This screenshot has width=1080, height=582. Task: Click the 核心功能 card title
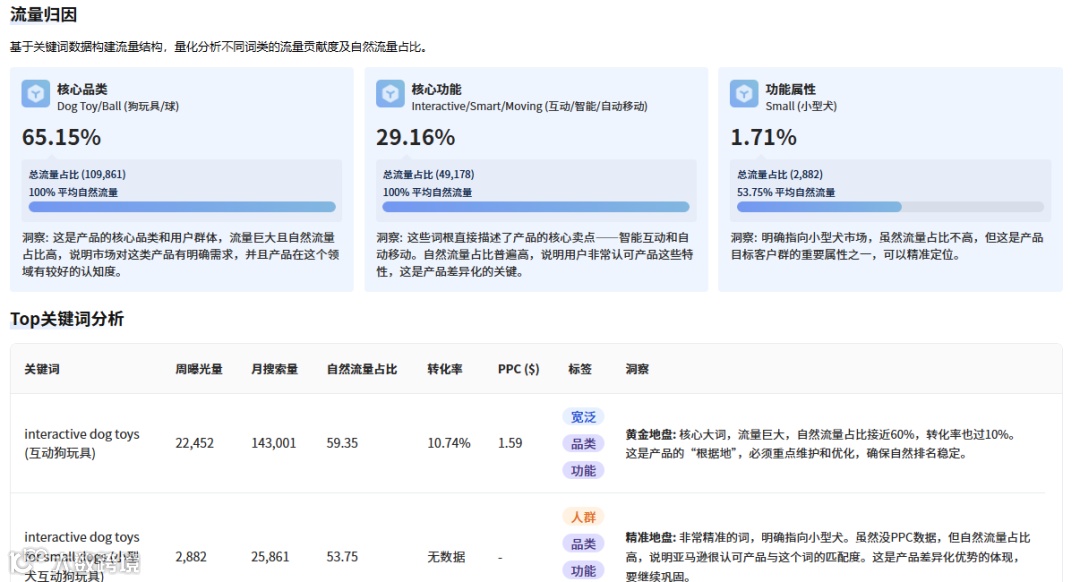[437, 89]
